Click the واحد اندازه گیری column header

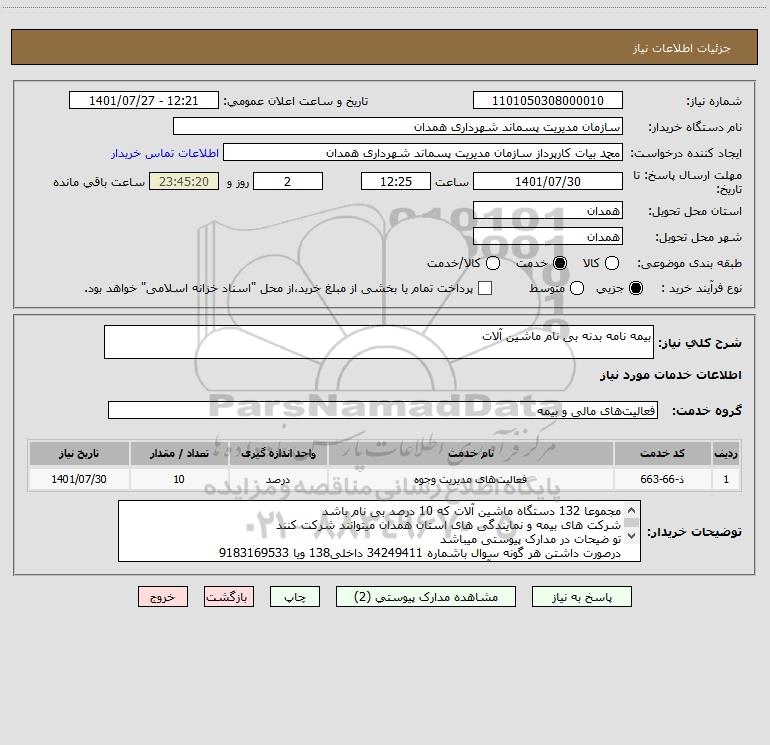pyautogui.click(x=278, y=453)
